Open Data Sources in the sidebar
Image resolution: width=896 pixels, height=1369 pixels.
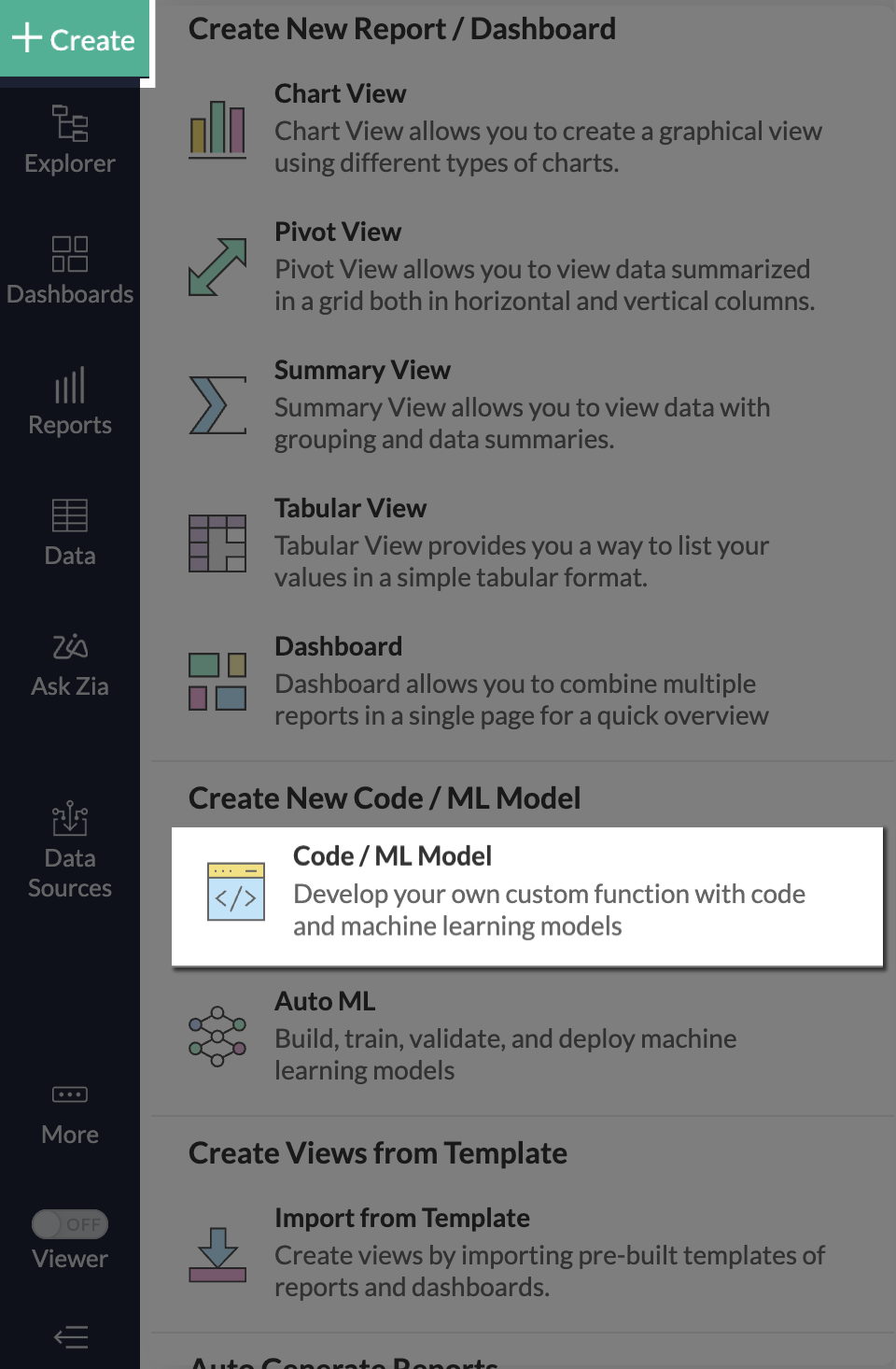[x=70, y=848]
